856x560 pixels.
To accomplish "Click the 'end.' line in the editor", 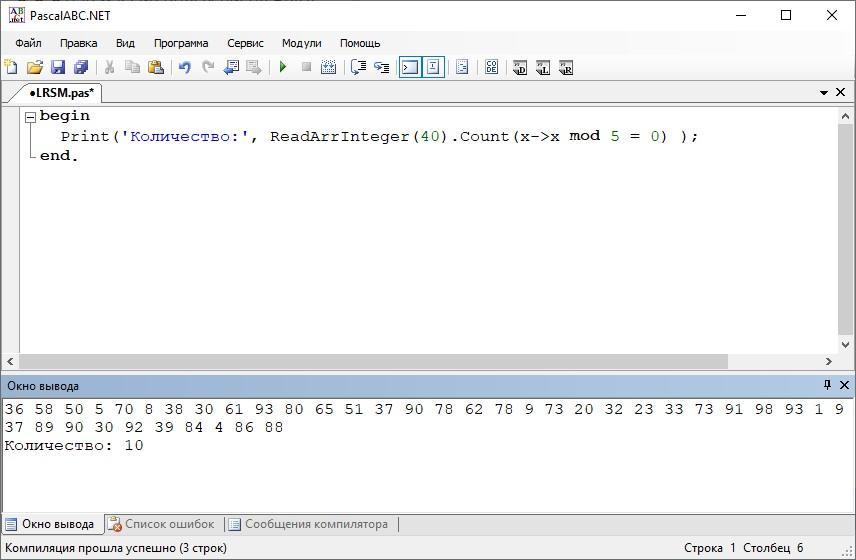I will pos(59,156).
